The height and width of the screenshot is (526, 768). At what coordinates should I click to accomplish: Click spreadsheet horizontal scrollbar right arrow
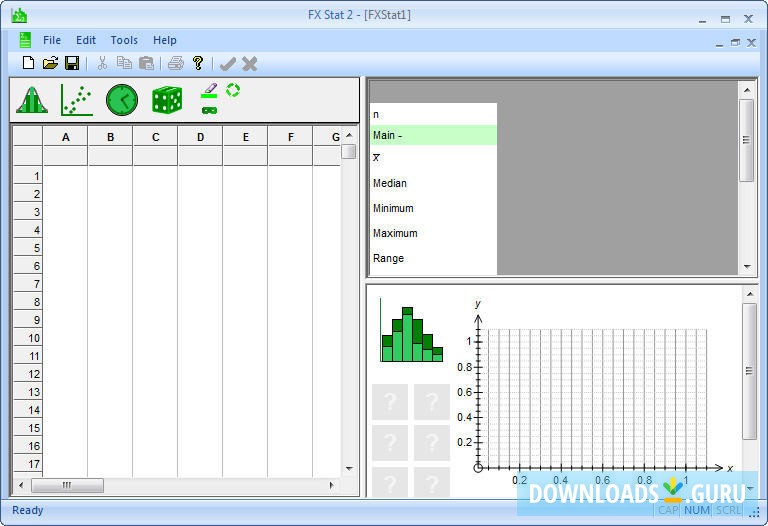click(332, 485)
